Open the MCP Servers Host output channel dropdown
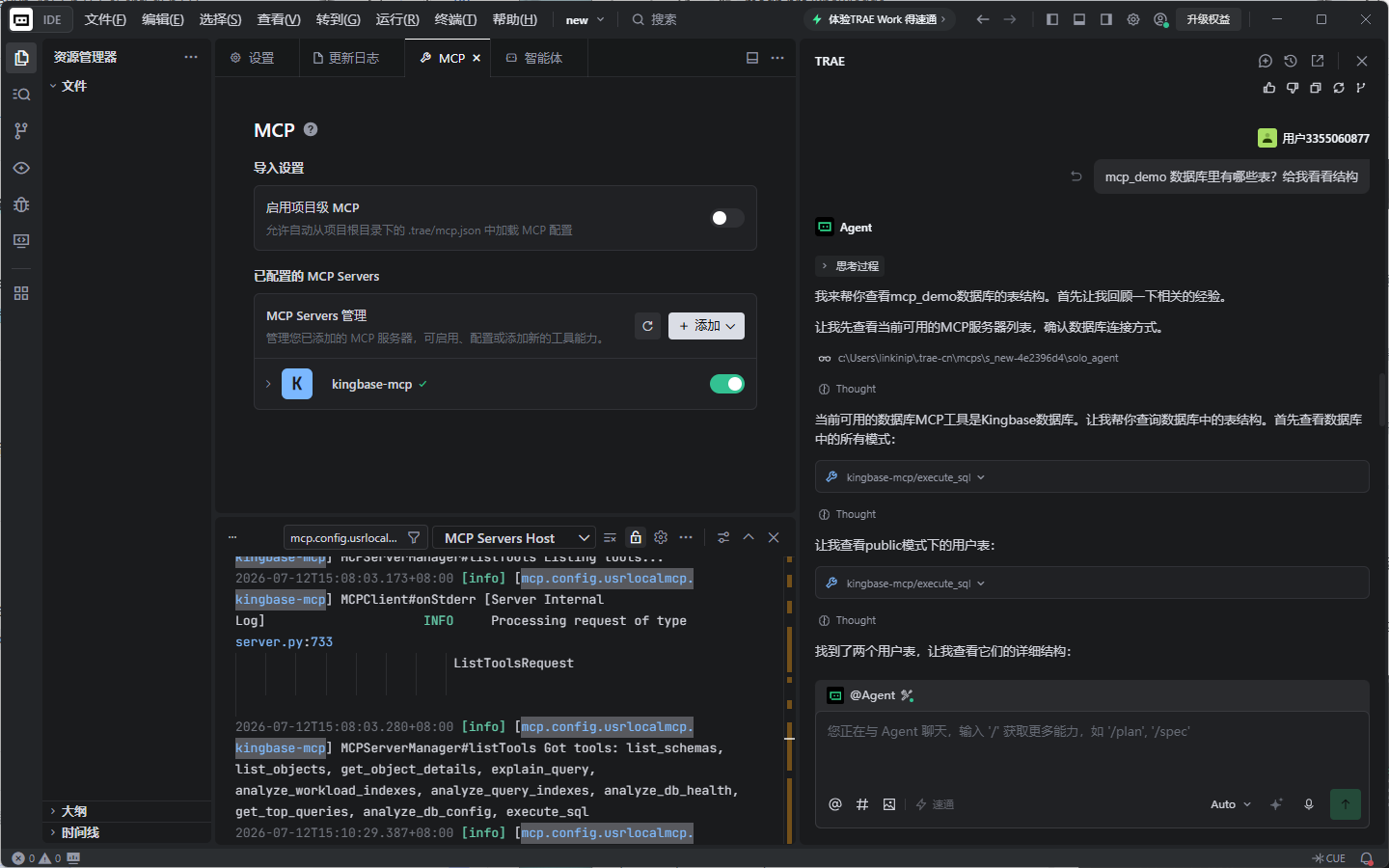The height and width of the screenshot is (868, 1389). coord(512,537)
